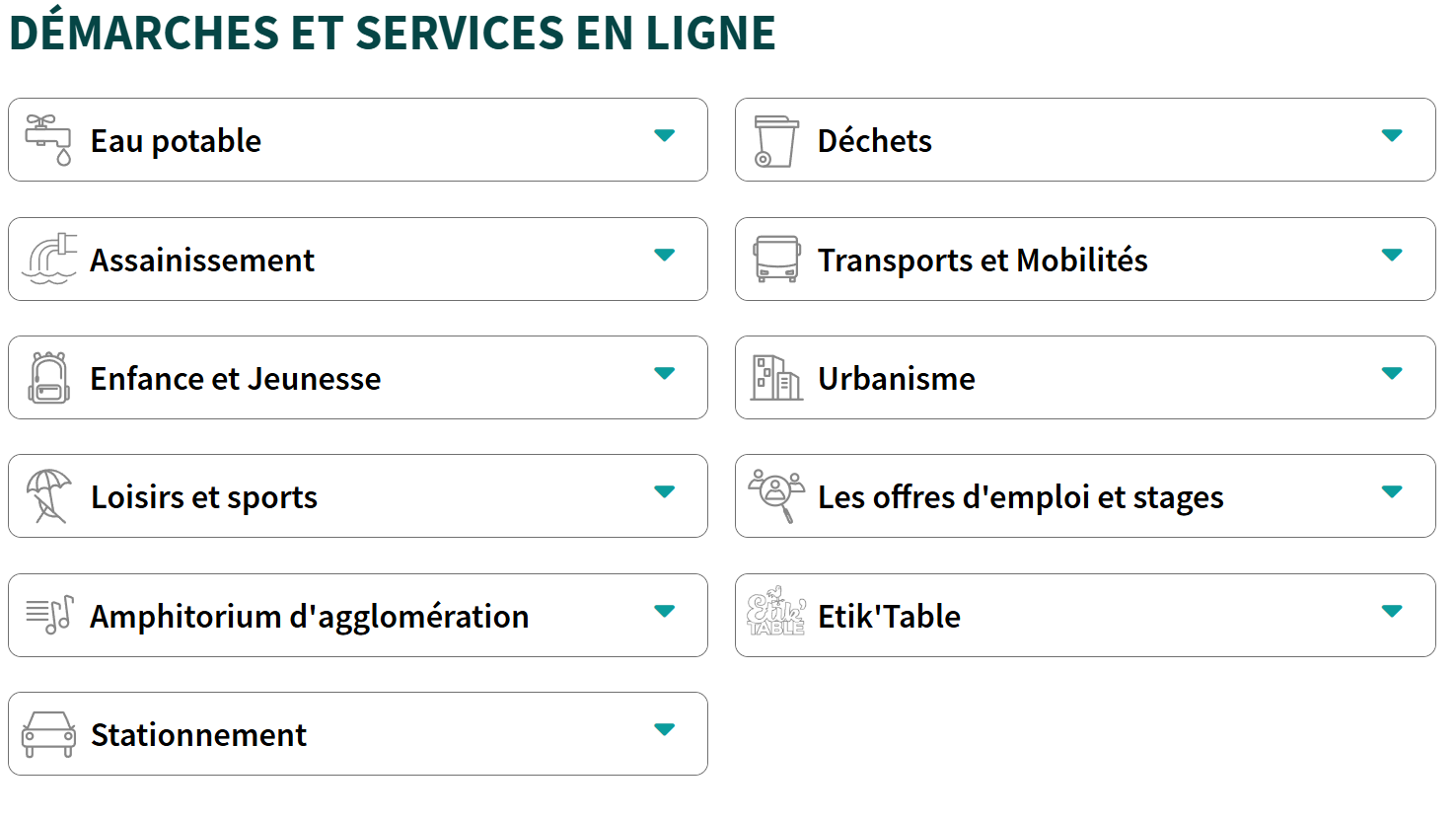Click the water faucet icon

point(48,140)
